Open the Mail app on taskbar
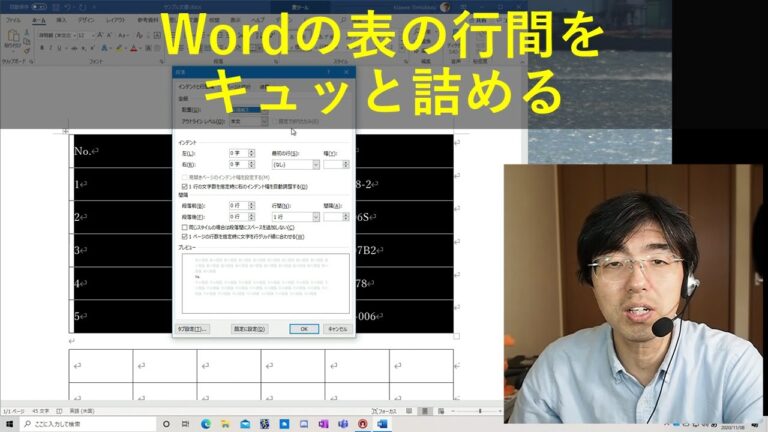Viewport: 768px width, 432px height. [x=245, y=424]
